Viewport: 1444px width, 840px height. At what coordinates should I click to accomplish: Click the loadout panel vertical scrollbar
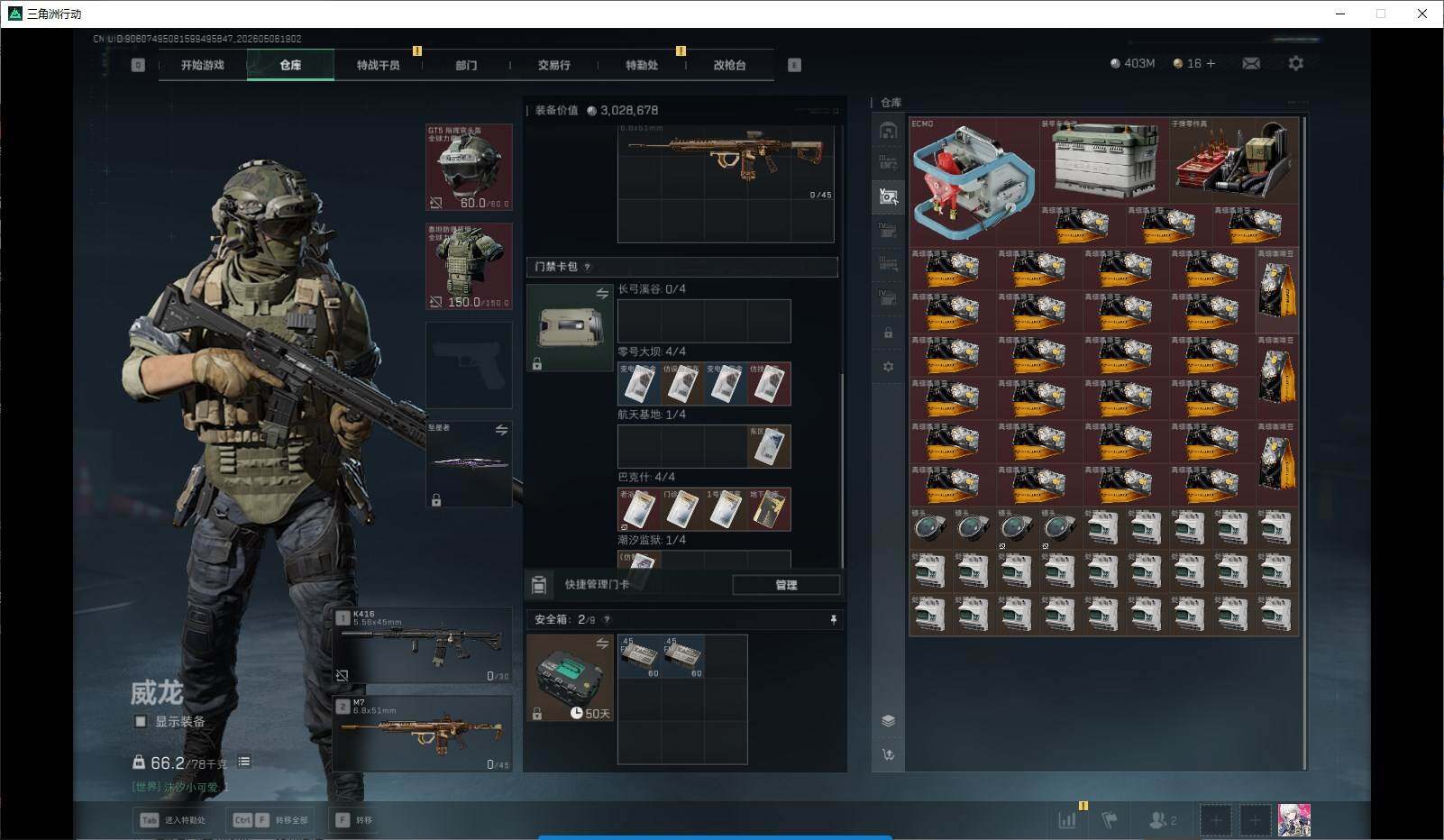tap(842, 469)
